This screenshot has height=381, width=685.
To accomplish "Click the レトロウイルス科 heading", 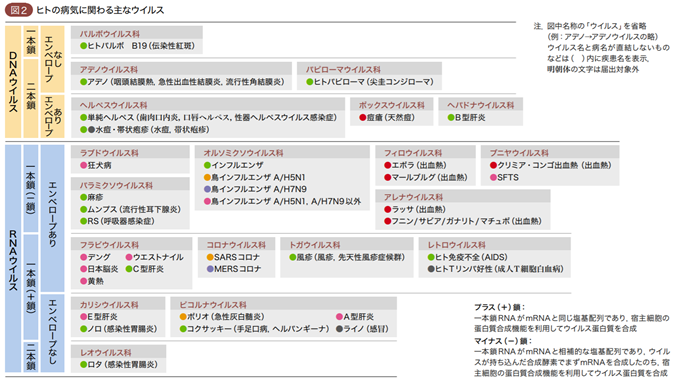I will (x=457, y=245).
